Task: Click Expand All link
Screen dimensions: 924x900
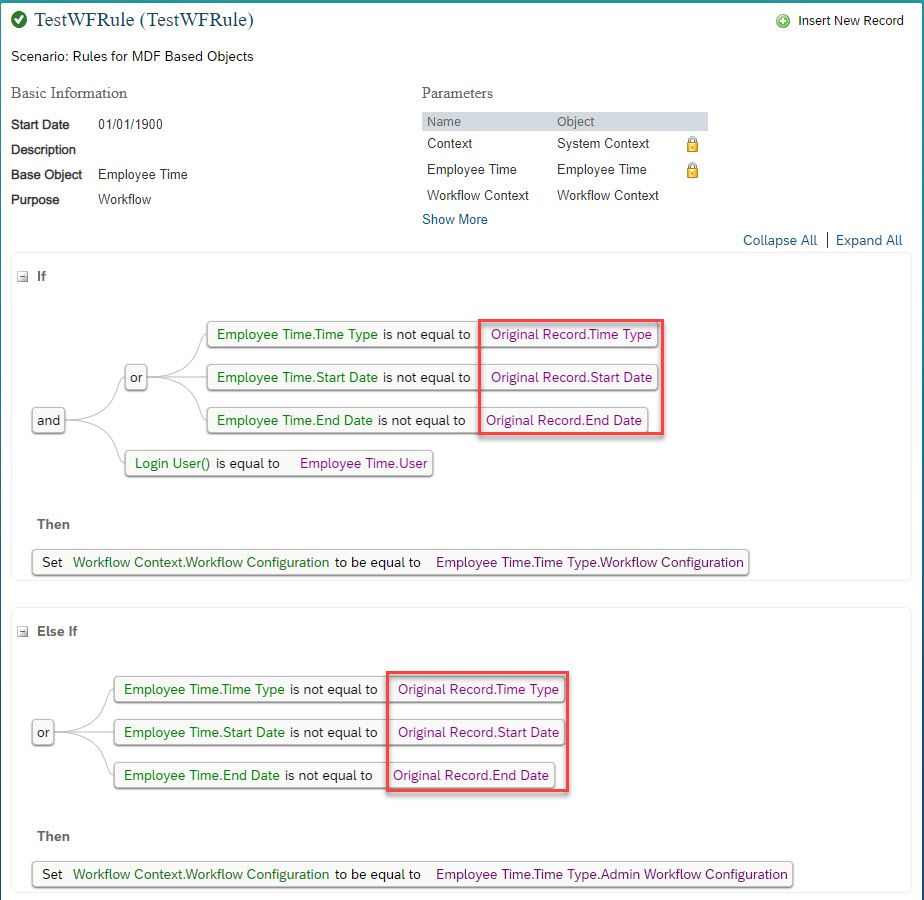Action: [x=869, y=240]
